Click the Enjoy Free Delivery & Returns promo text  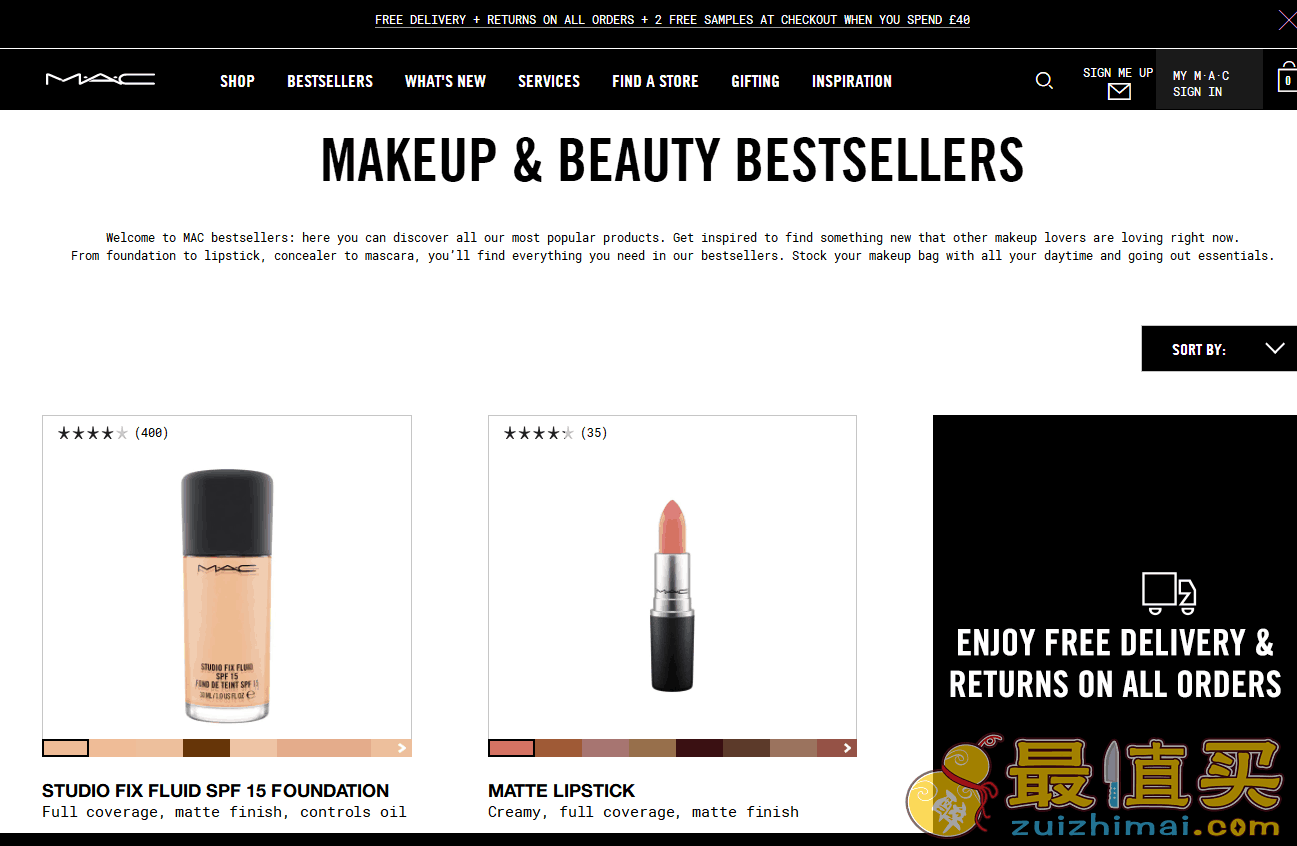pyautogui.click(x=1115, y=663)
